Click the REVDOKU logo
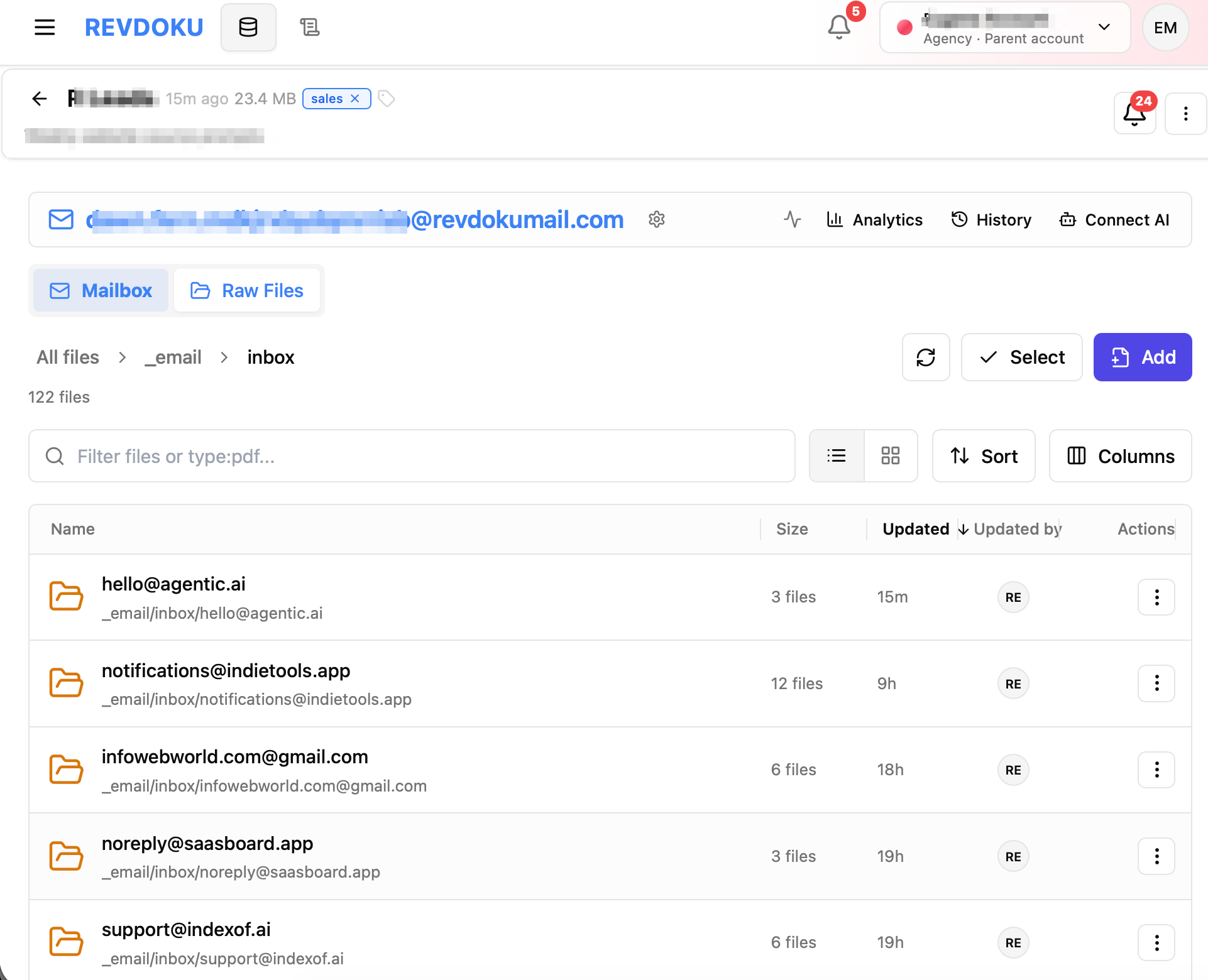 click(x=144, y=28)
